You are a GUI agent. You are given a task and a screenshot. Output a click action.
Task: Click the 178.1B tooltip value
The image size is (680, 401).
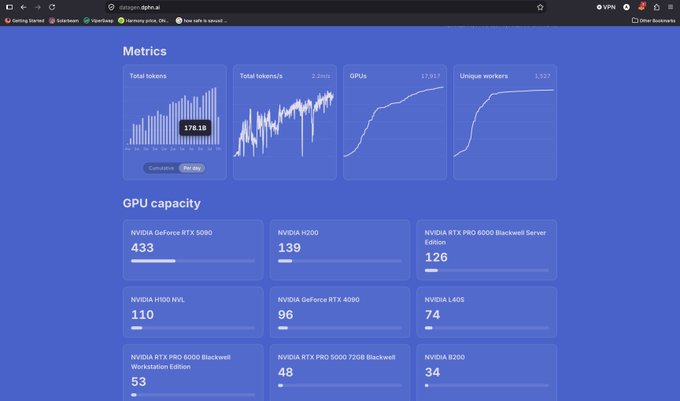click(195, 128)
